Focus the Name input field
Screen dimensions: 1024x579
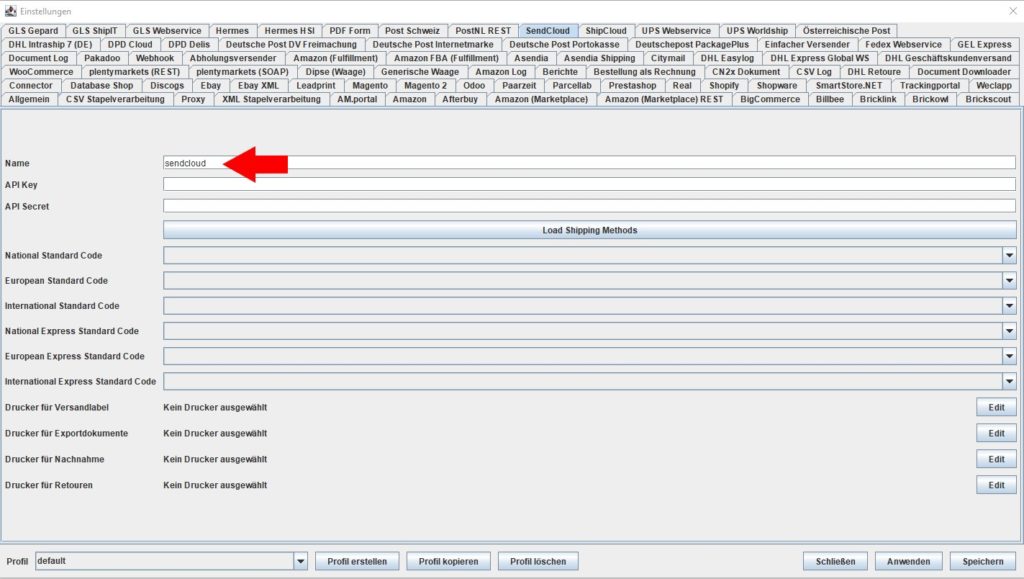590,163
